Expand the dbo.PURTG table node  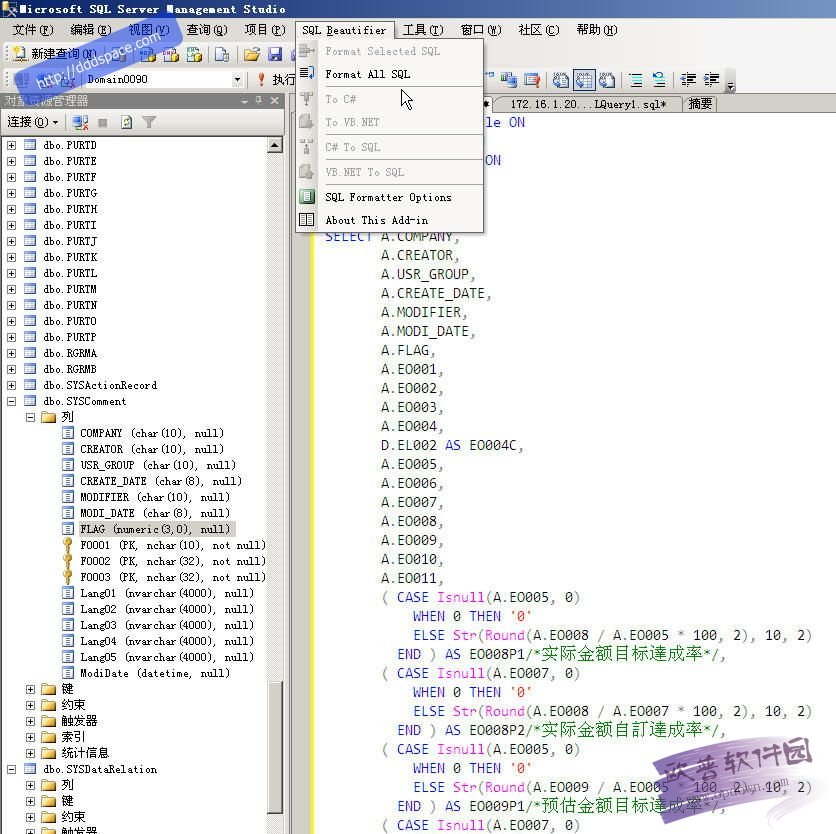11,193
